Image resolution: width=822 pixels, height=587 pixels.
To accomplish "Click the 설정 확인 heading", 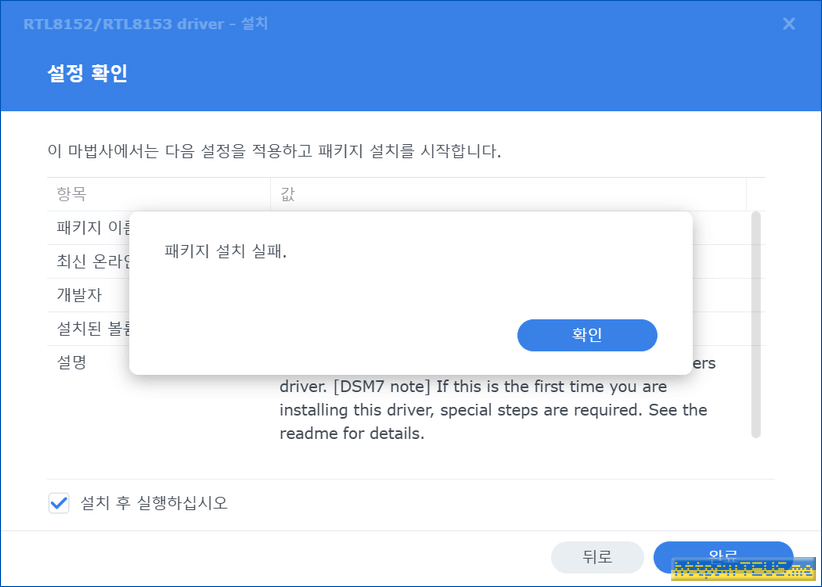I will coord(88,74).
